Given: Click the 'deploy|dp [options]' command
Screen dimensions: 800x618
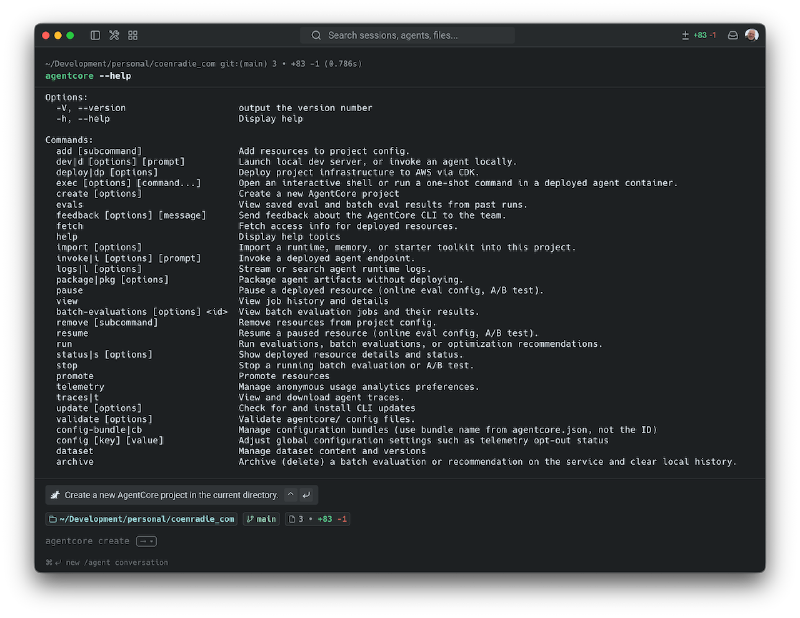Looking at the screenshot, I should tap(107, 172).
